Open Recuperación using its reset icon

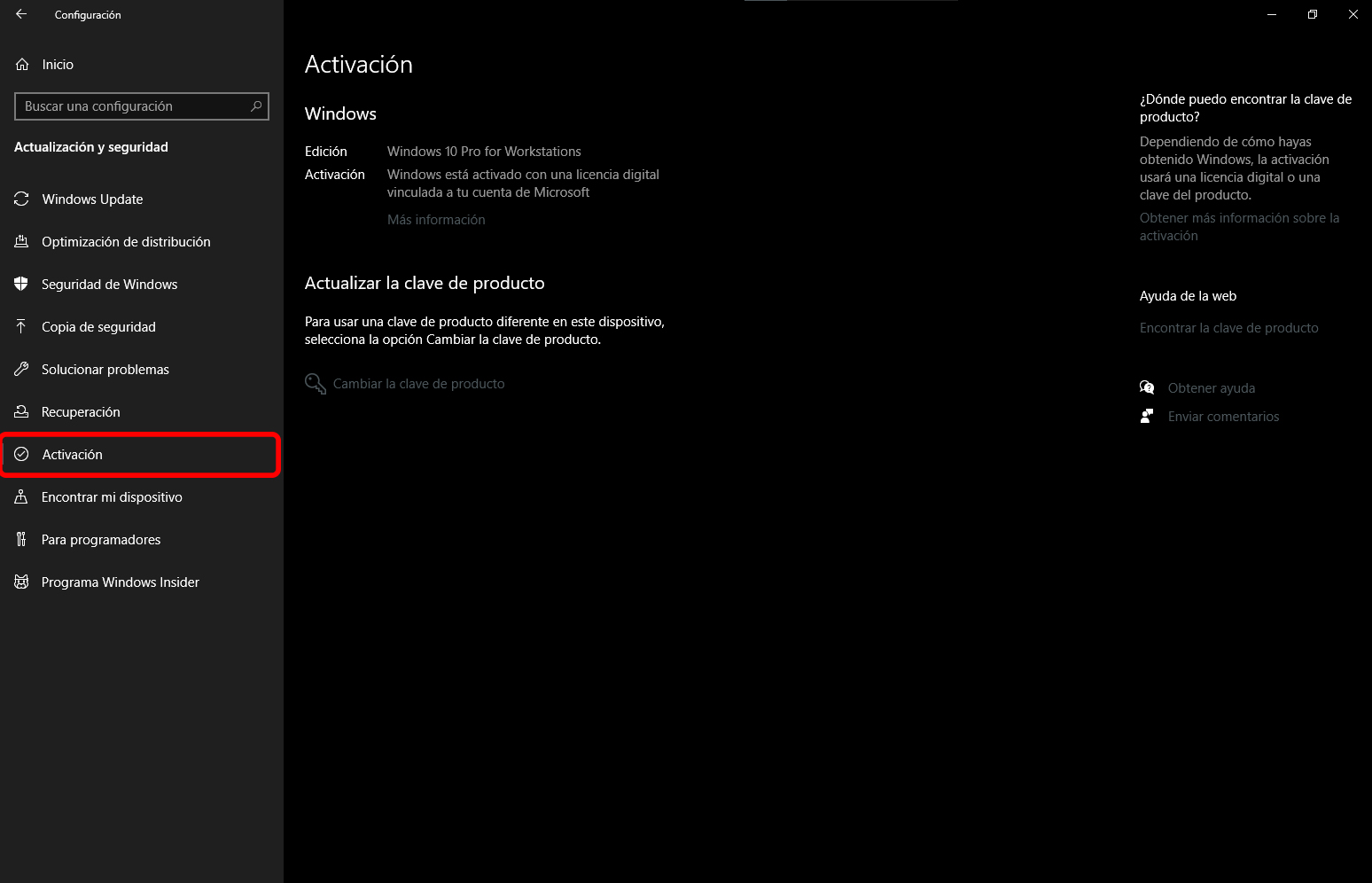pos(21,411)
